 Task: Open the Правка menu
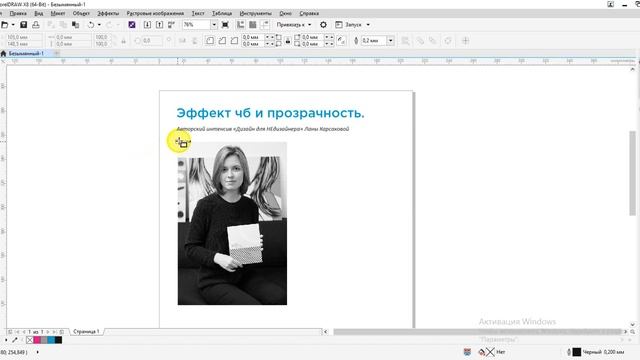18,13
